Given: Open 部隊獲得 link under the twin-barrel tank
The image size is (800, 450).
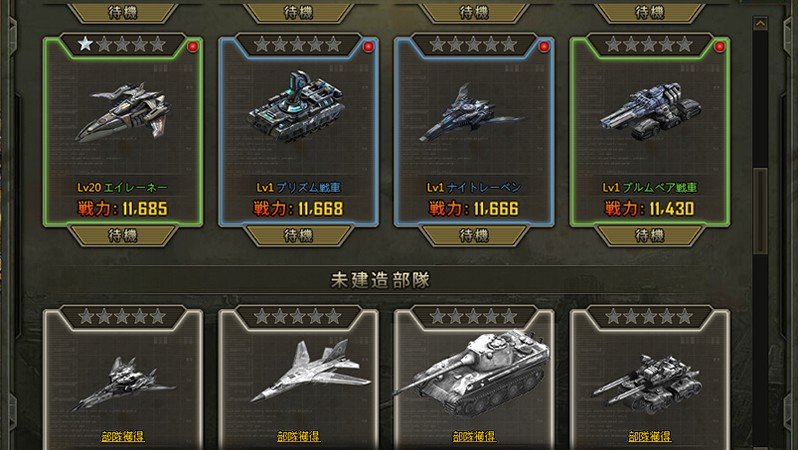Looking at the screenshot, I should [649, 437].
